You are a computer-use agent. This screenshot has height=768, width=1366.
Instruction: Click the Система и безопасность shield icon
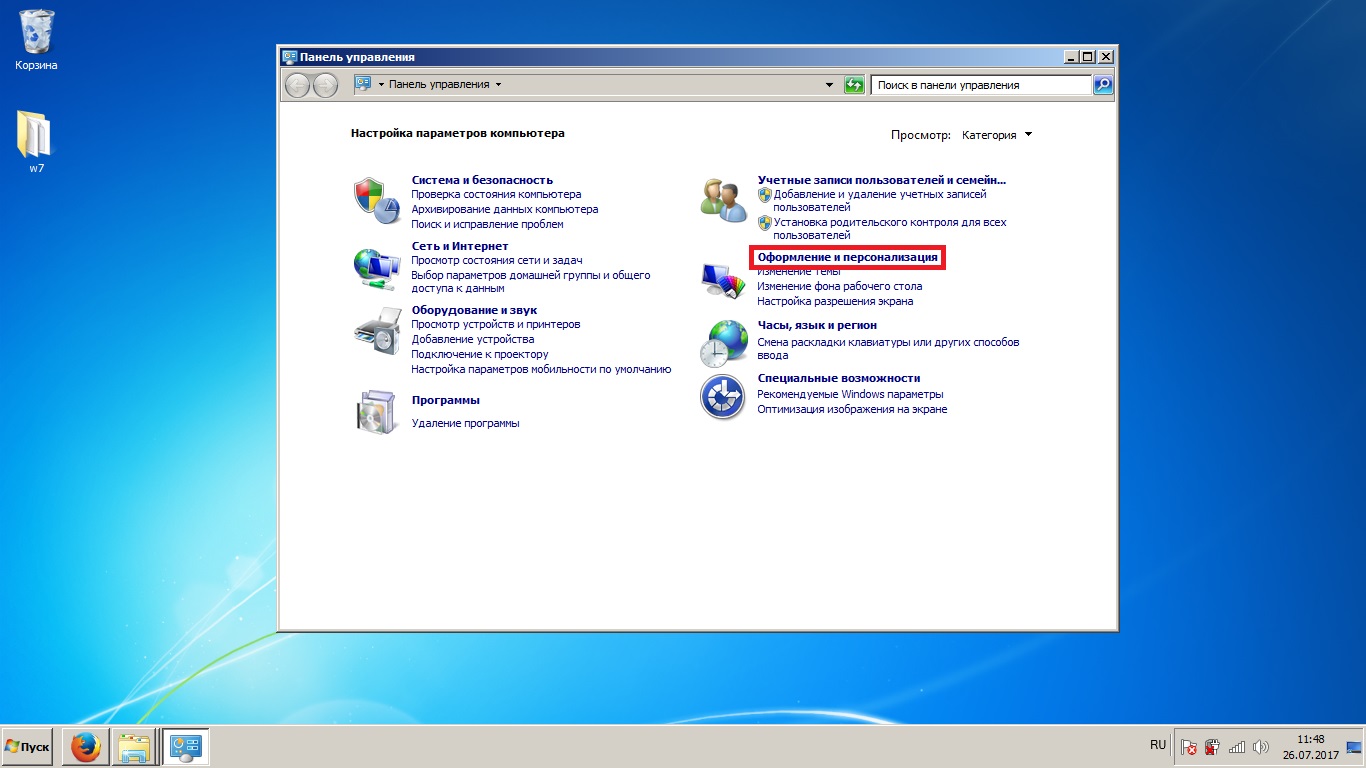tap(378, 200)
